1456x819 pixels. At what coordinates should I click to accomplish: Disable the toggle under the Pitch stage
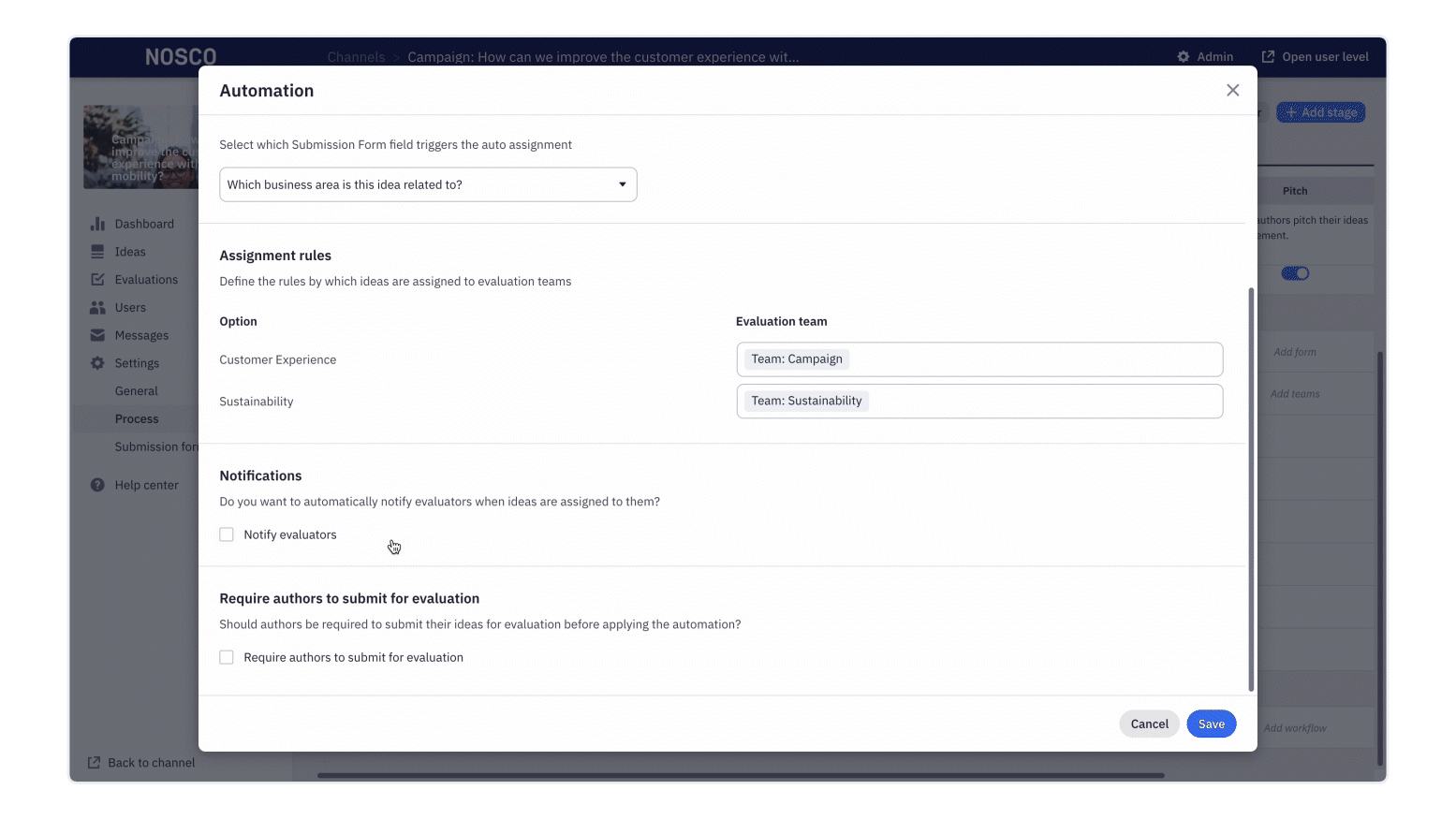[x=1295, y=272]
